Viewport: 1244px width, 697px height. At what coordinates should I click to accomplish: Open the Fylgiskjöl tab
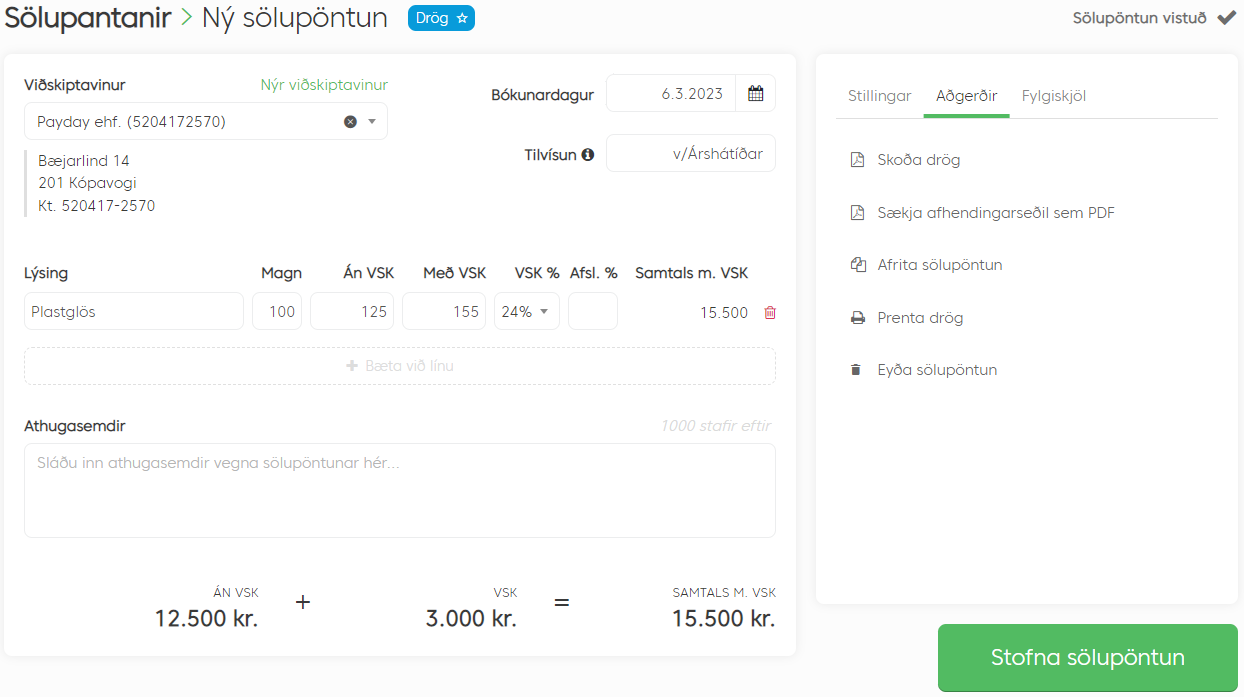[1054, 96]
